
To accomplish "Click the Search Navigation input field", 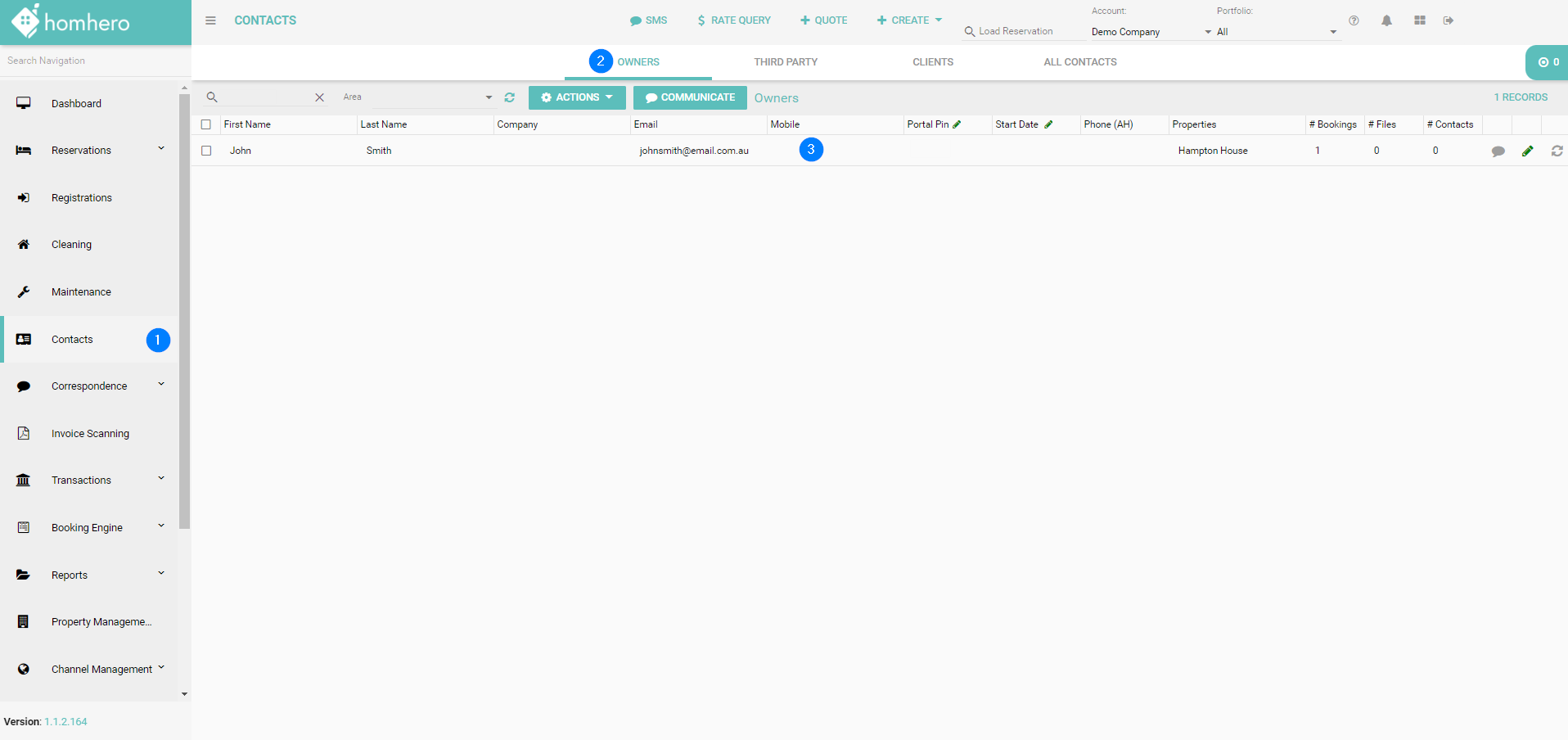I will tap(94, 61).
